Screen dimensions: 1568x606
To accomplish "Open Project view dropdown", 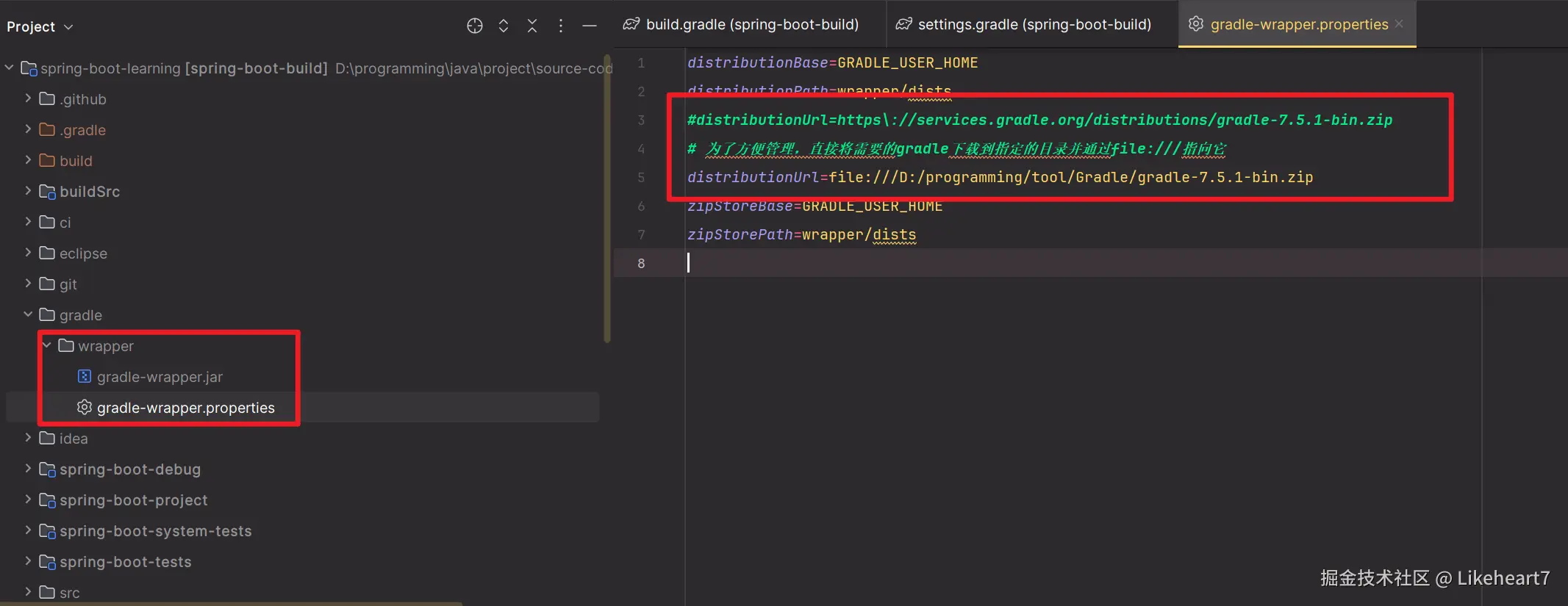I will pyautogui.click(x=40, y=26).
